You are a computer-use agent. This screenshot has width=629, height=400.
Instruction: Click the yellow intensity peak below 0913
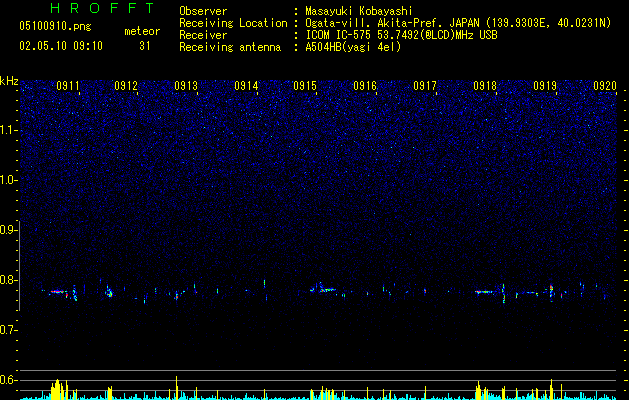click(x=177, y=388)
